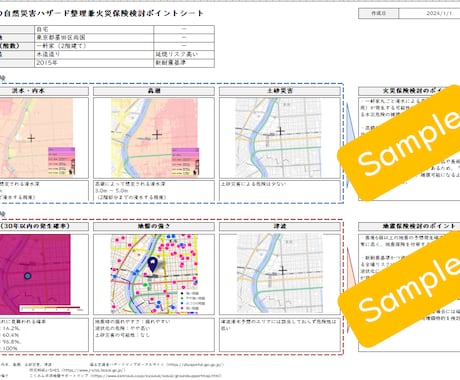Select the 自宅 cell
This screenshot has height=380, width=460.
[94, 29]
